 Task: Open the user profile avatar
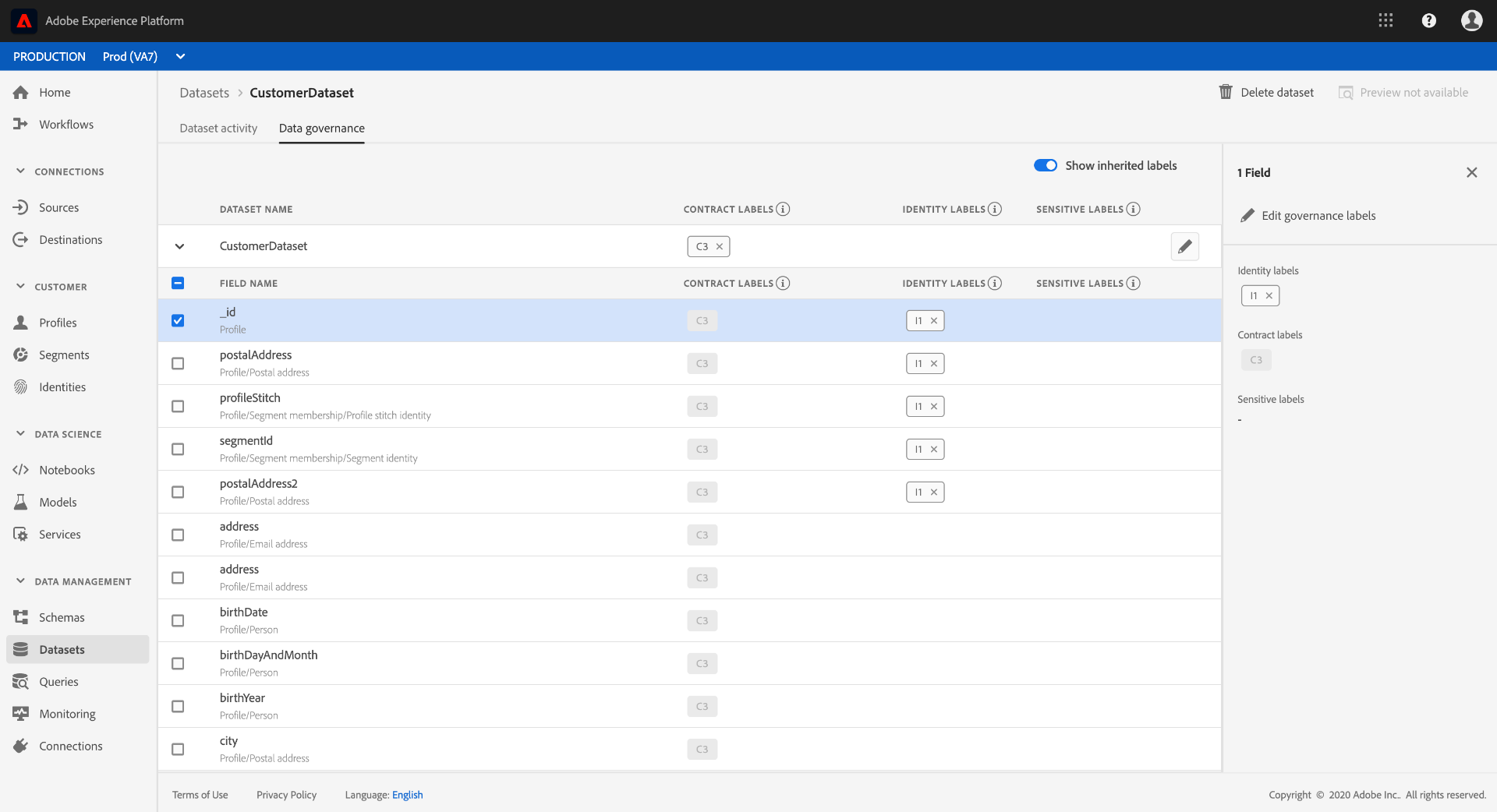[1471, 21]
